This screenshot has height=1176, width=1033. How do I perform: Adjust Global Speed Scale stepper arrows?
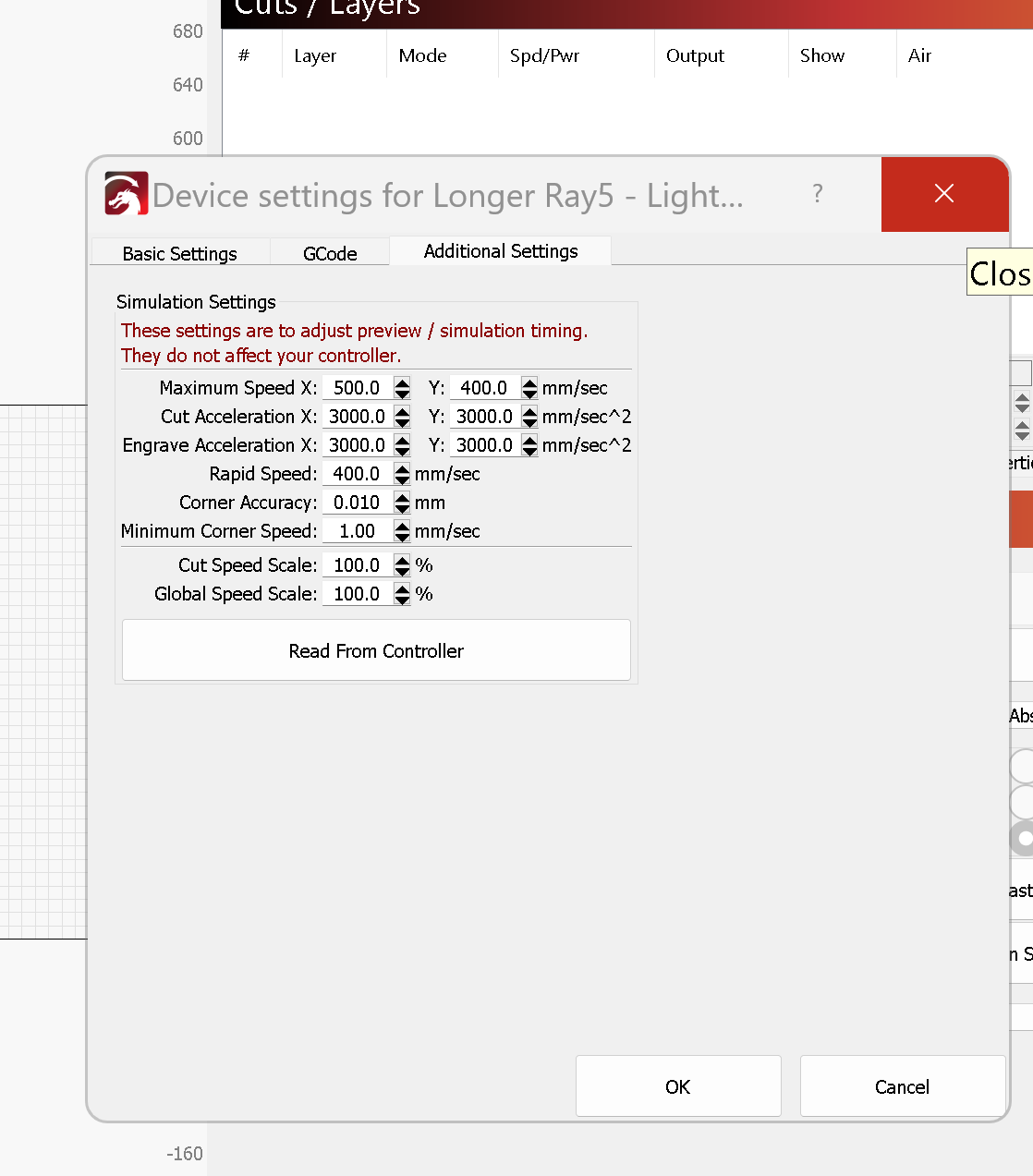[x=402, y=594]
